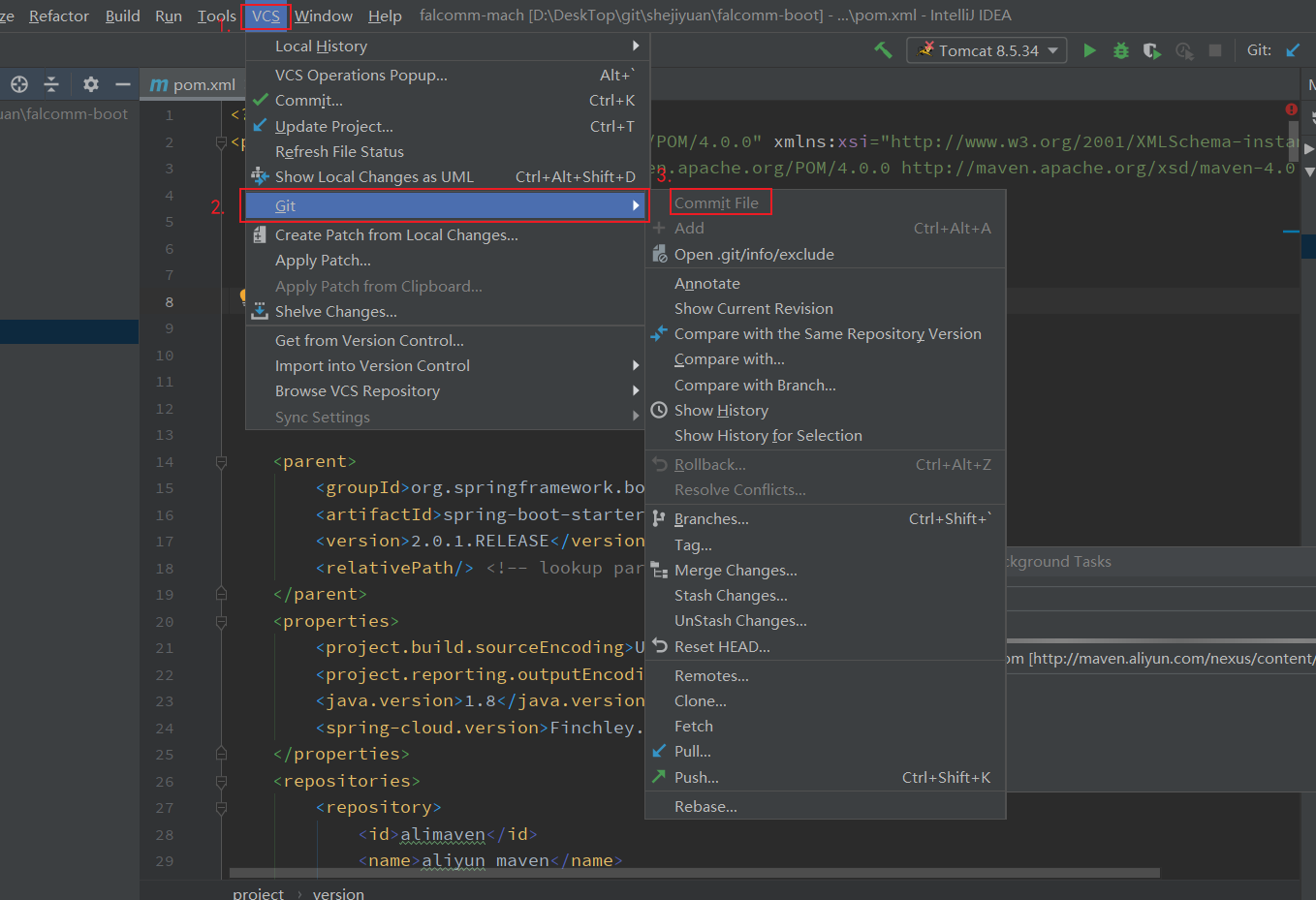Open the VCS menu
1316x900 pixels.
point(266,16)
